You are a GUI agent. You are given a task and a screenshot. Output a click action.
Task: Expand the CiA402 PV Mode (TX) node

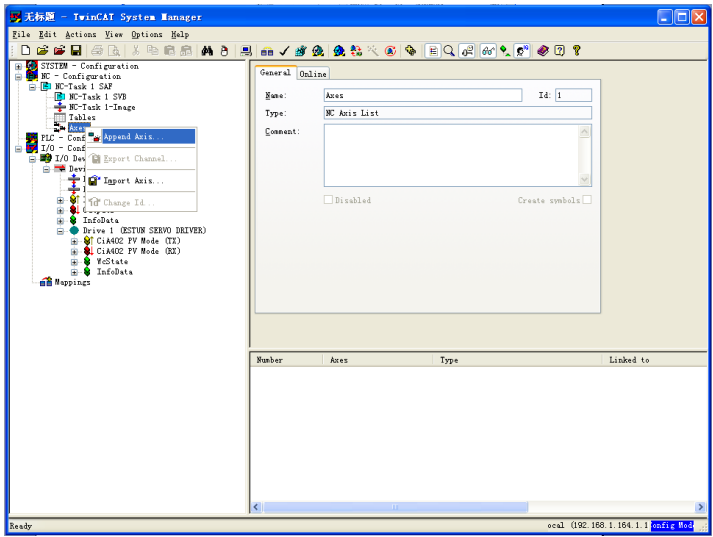(x=74, y=241)
